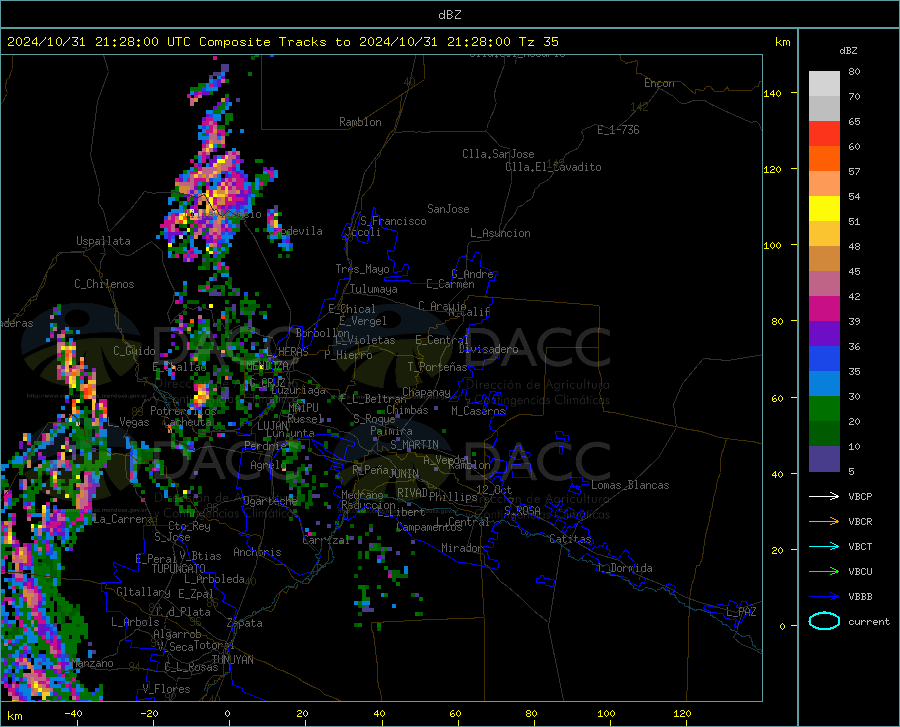Screen dimensions: 900x727
Task: Click the Lomas_Blancas map label
Action: [630, 485]
